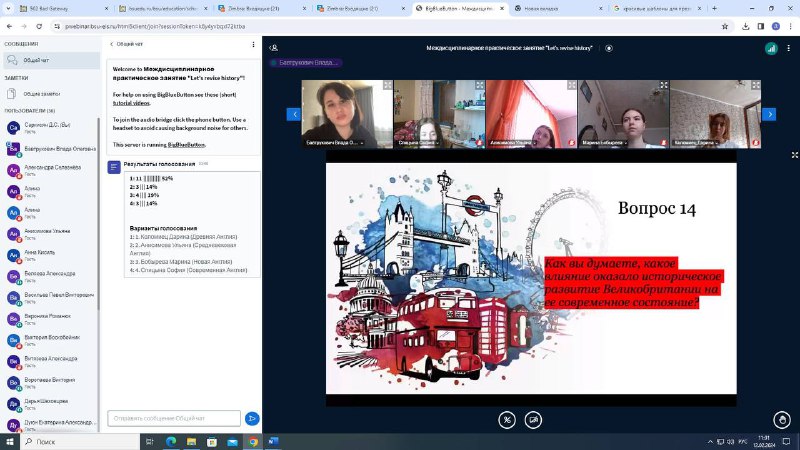
Task: Click the recording indicator icon
Action: coord(609,48)
